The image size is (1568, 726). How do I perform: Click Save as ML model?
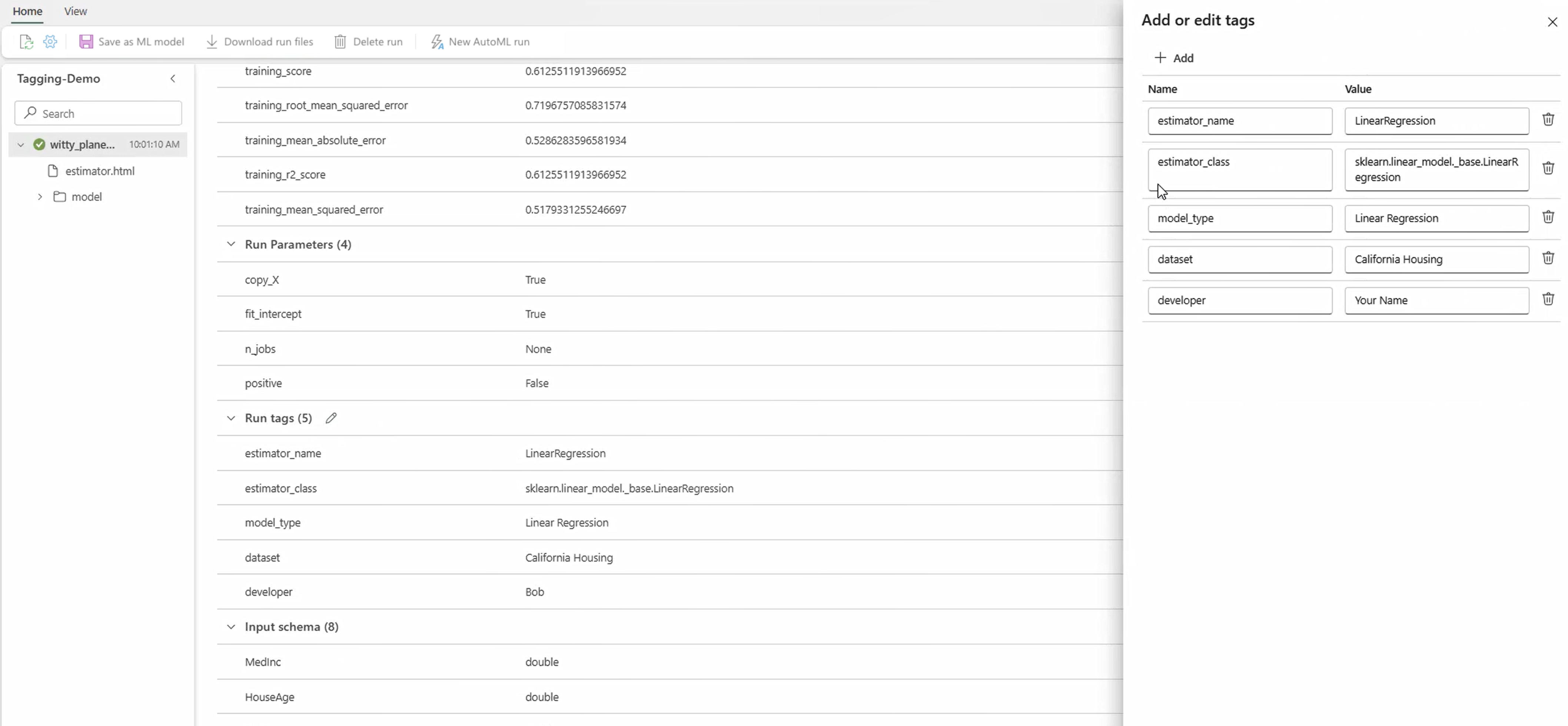click(x=132, y=42)
